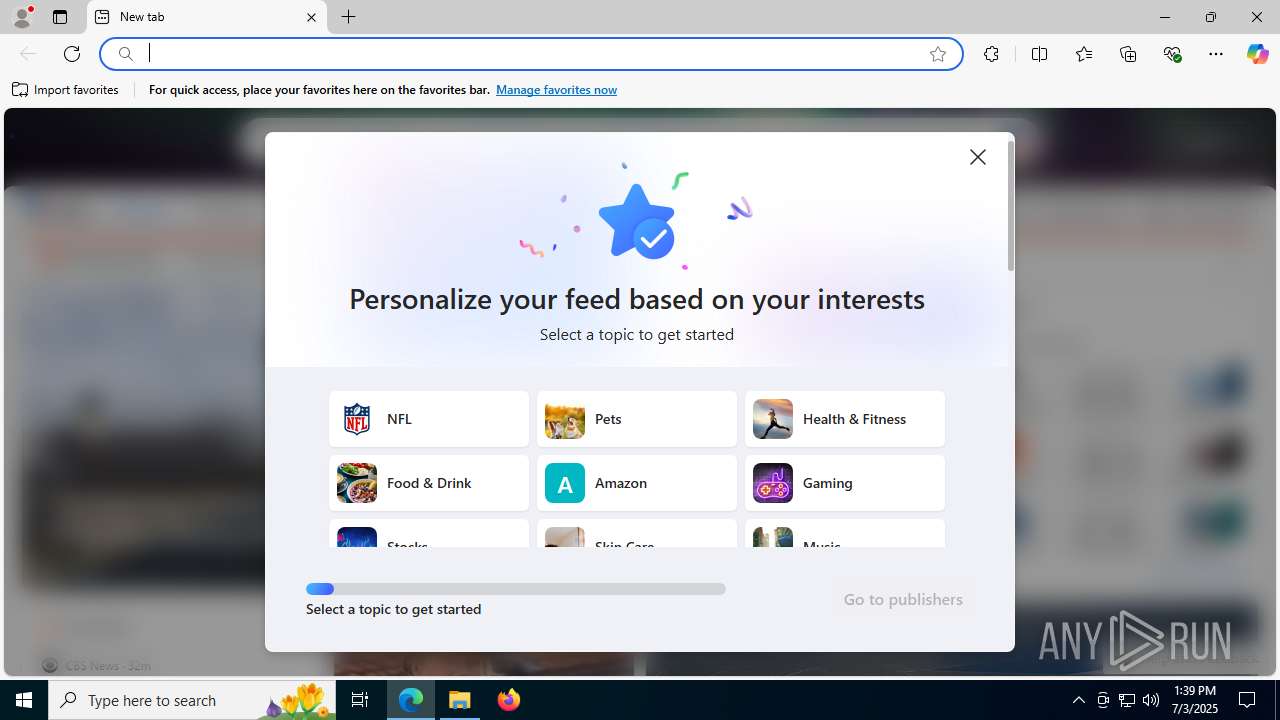The height and width of the screenshot is (720, 1280).
Task: Show hidden system tray icons
Action: pyautogui.click(x=1078, y=700)
